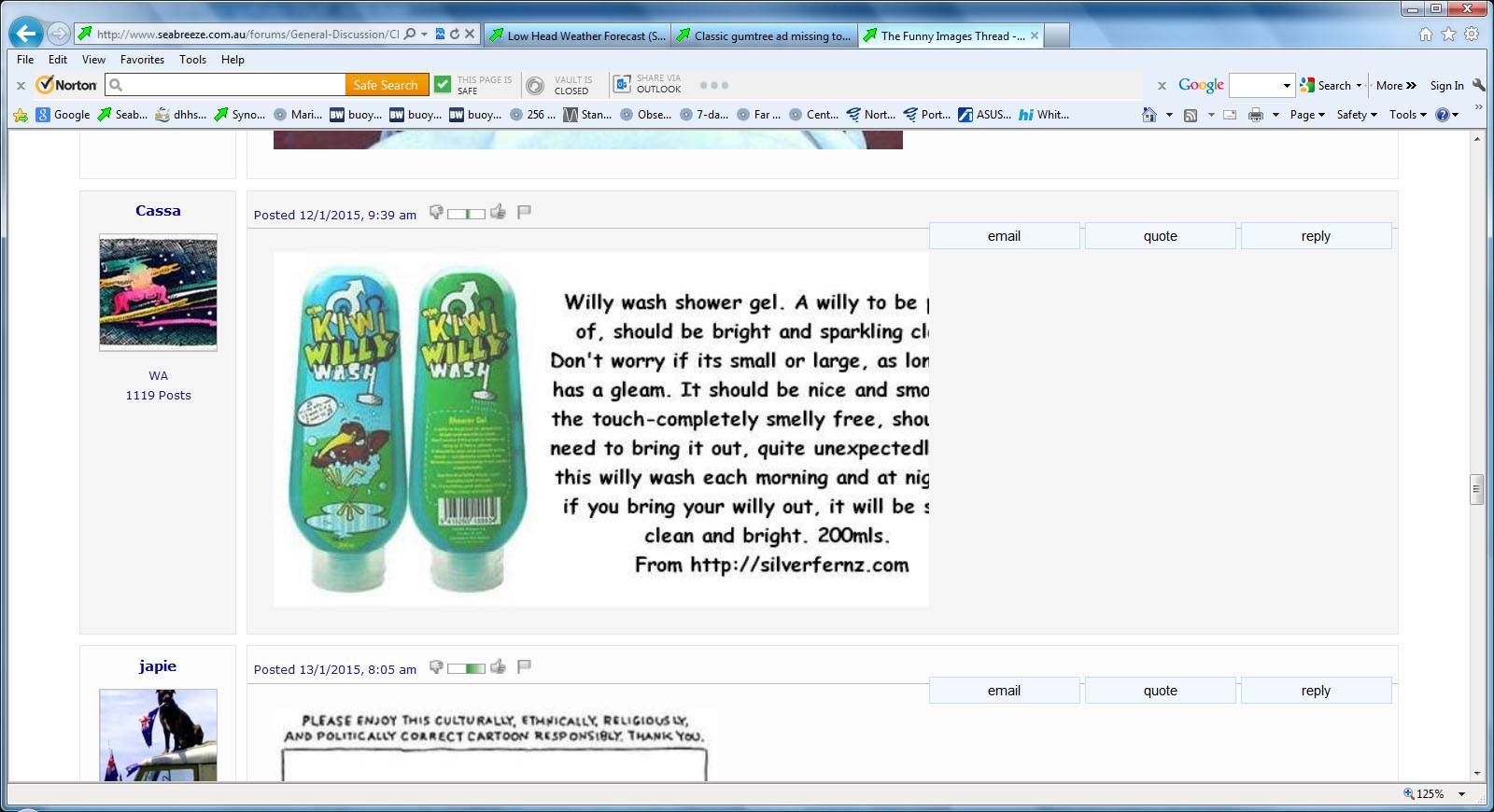
Task: Click reply button on japie's post
Action: pyautogui.click(x=1315, y=691)
